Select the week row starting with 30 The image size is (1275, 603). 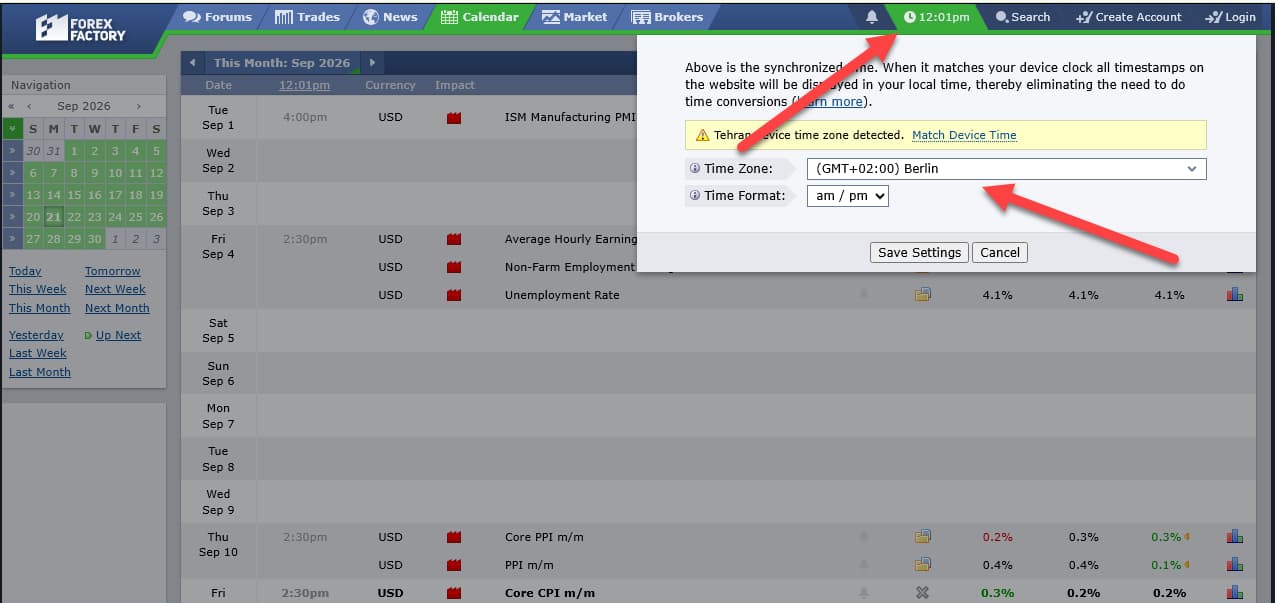pyautogui.click(x=12, y=151)
